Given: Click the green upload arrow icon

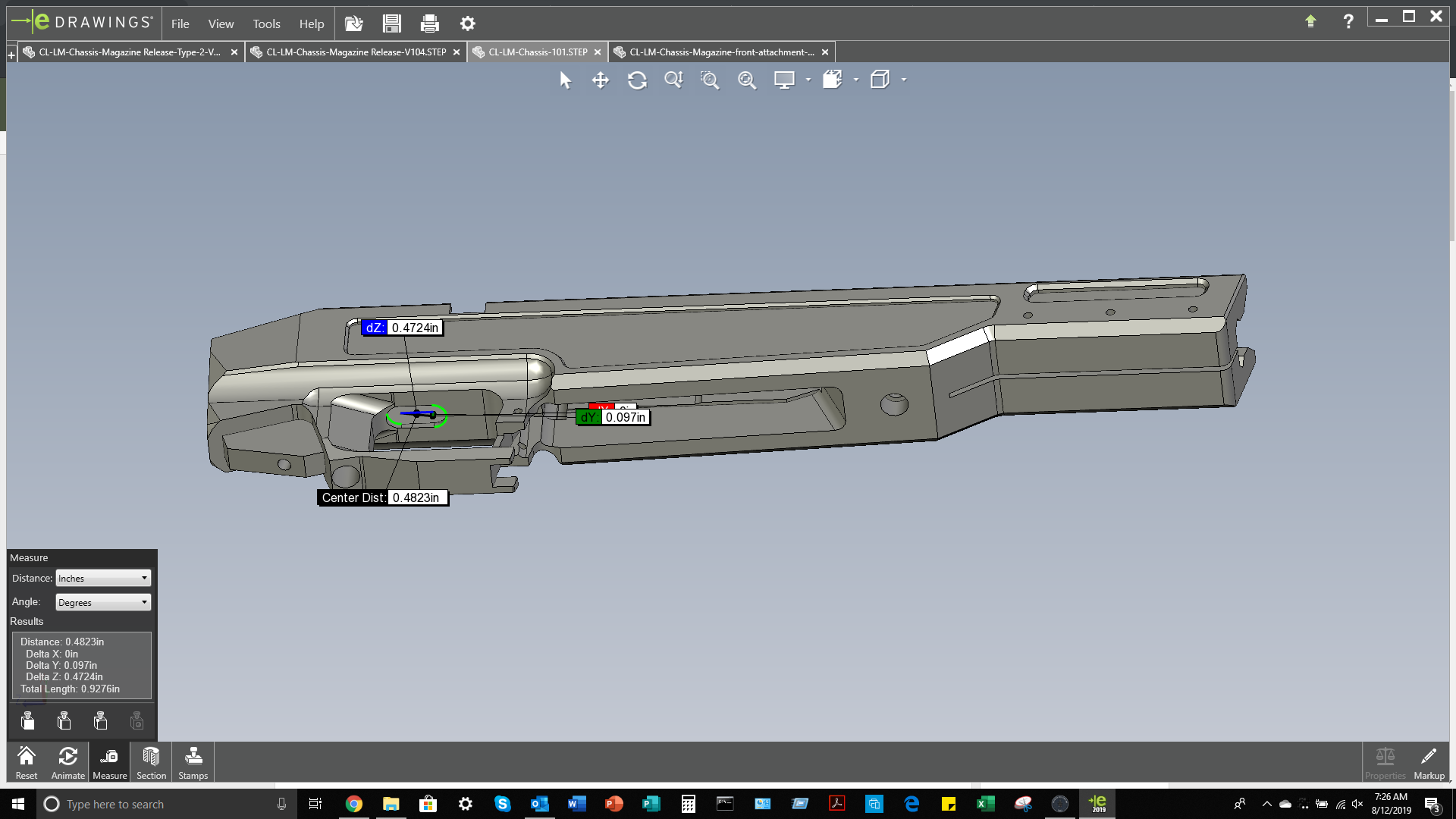Looking at the screenshot, I should (1310, 22).
